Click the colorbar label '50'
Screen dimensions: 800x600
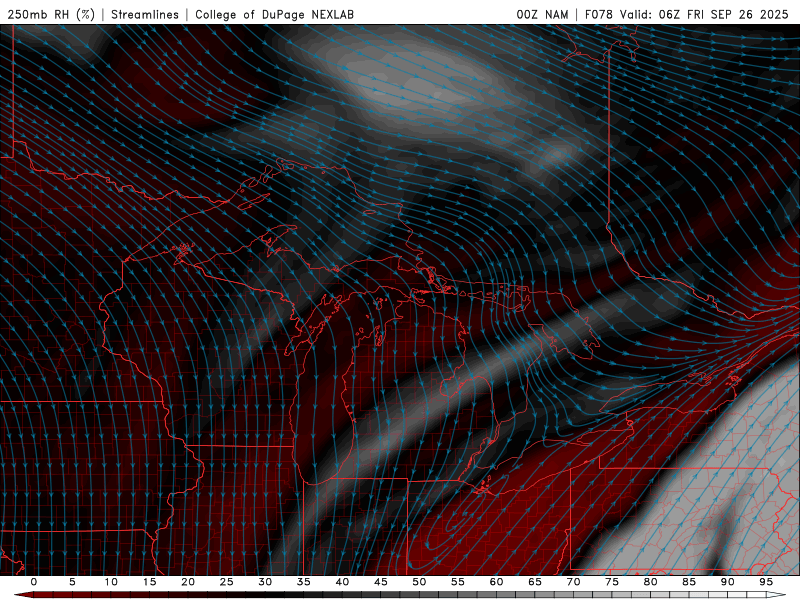tap(419, 582)
